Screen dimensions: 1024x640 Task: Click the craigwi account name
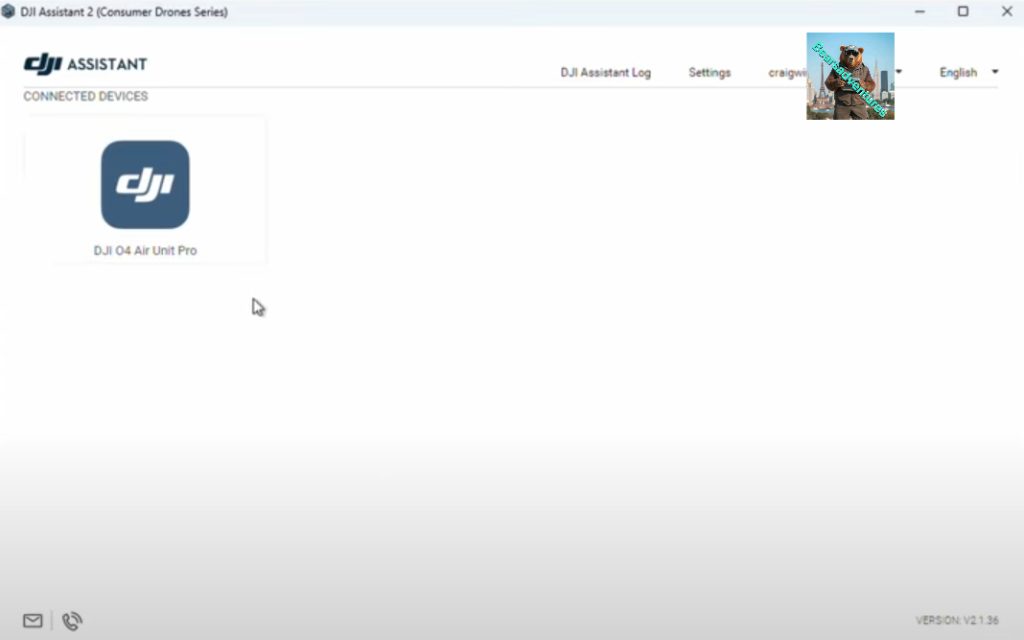click(786, 73)
